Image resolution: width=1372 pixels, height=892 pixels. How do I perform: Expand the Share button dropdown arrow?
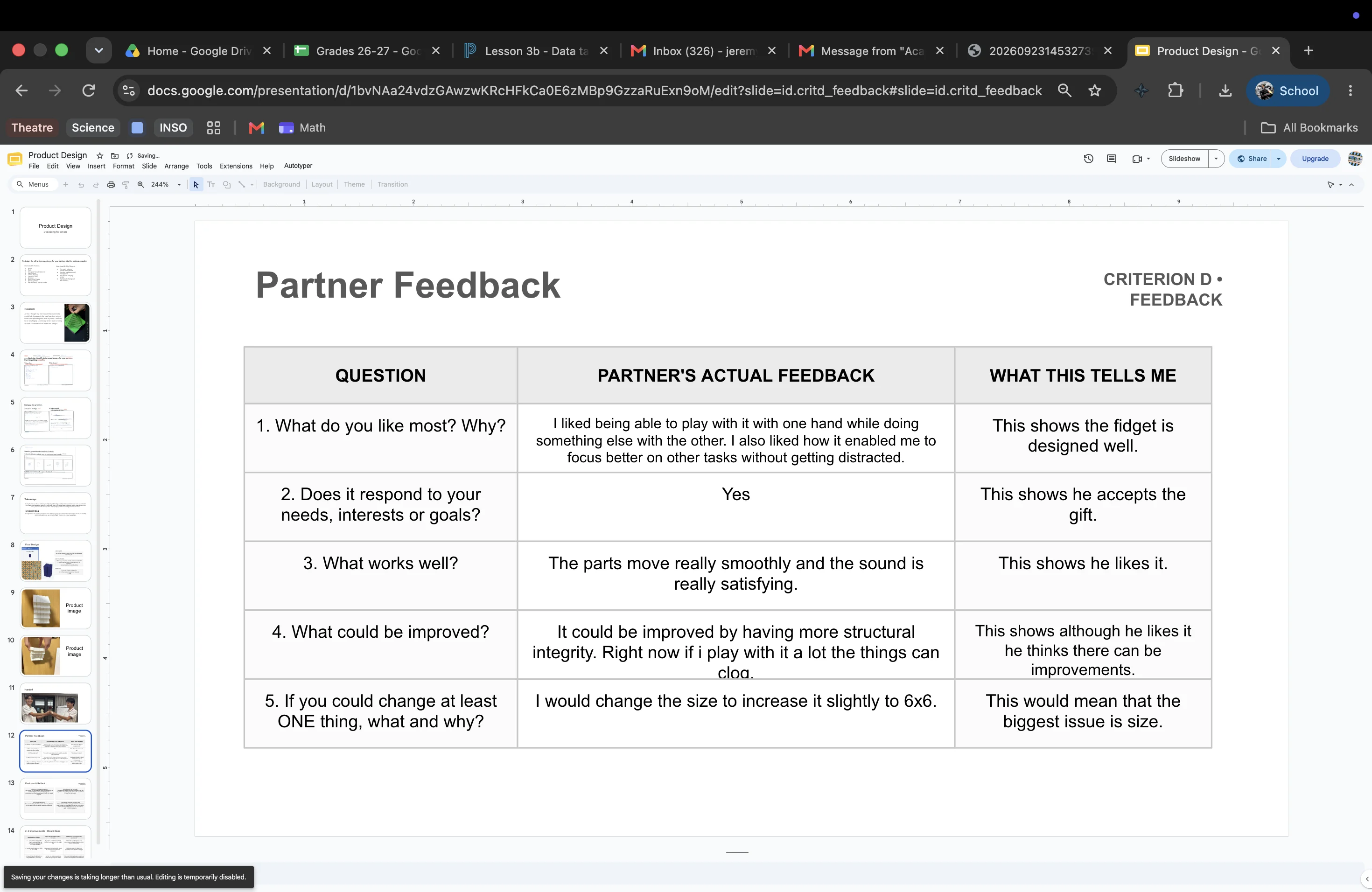click(1279, 159)
